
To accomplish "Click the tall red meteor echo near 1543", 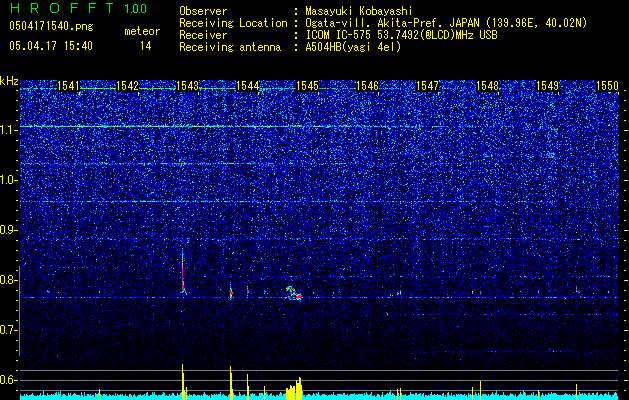I will [183, 271].
